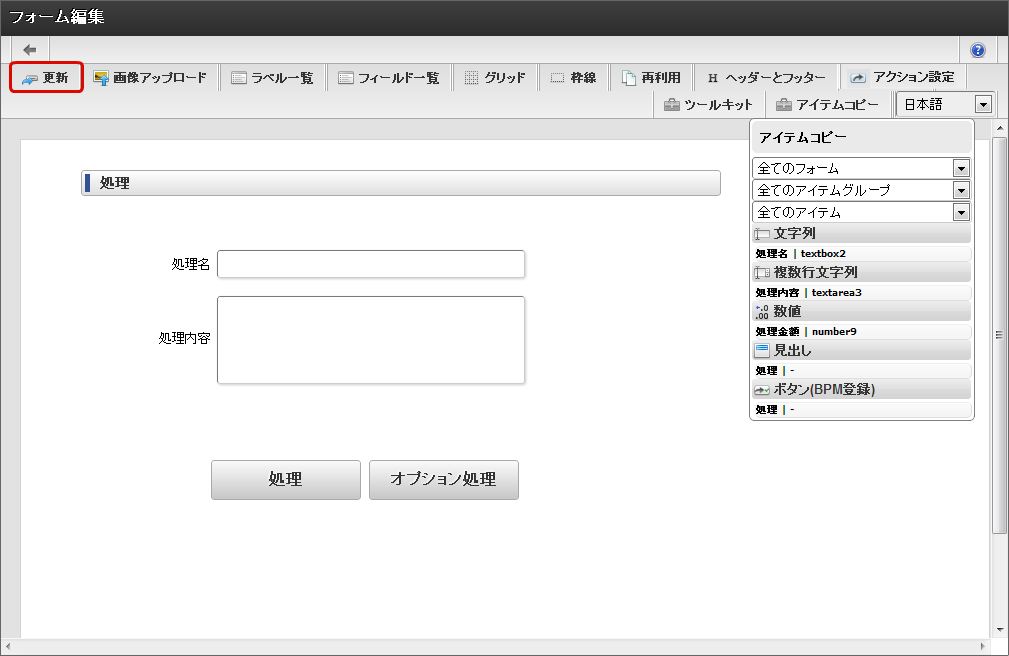Open the ラベル一覧 label list
Image resolution: width=1009 pixels, height=656 pixels.
(272, 78)
